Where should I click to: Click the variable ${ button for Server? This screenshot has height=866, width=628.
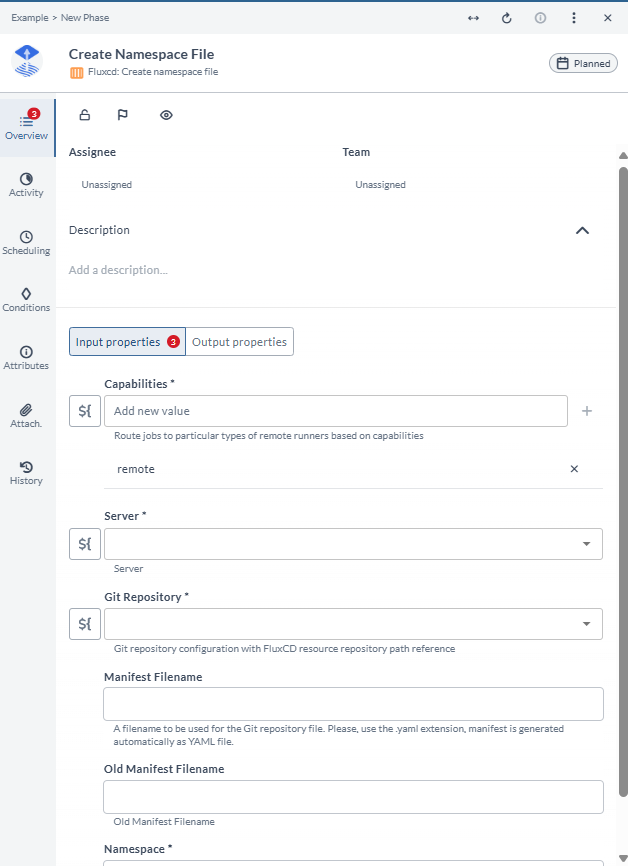tap(85, 544)
